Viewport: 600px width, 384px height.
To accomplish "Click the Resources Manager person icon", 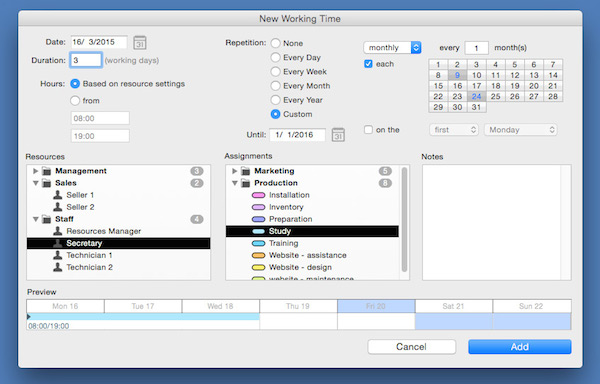I will 58,231.
